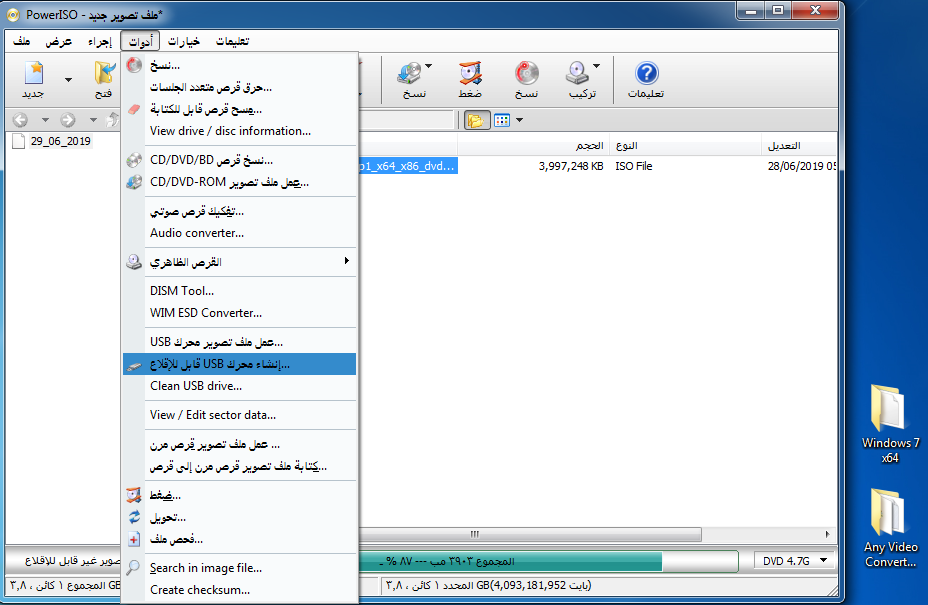
Task: Expand the Mount toolbar dropdown arrow
Action: click(x=596, y=66)
